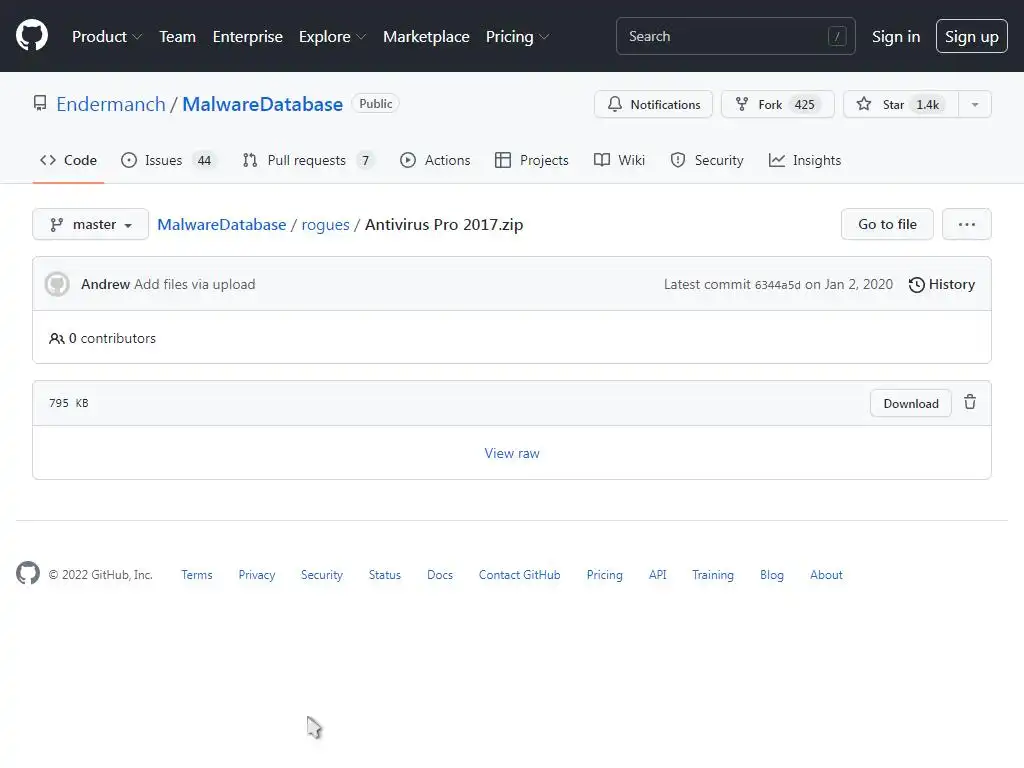The image size is (1024, 768).
Task: Click the slash shortcut key icon in search
Action: tap(837, 36)
